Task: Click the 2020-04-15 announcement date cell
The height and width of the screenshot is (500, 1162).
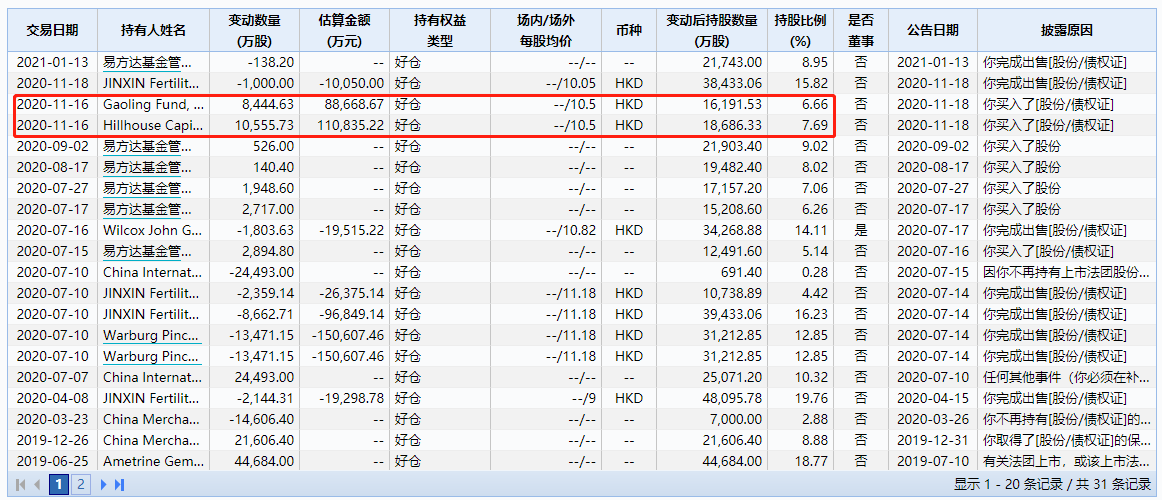Action: pos(932,398)
